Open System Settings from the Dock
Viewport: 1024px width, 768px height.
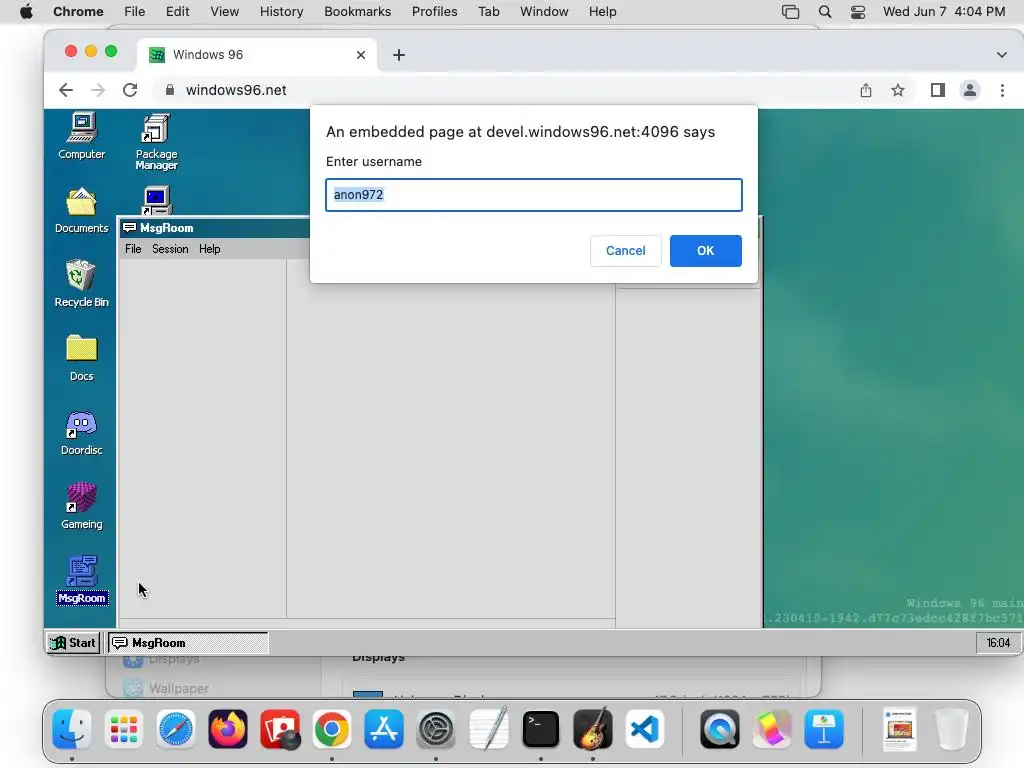click(436, 729)
